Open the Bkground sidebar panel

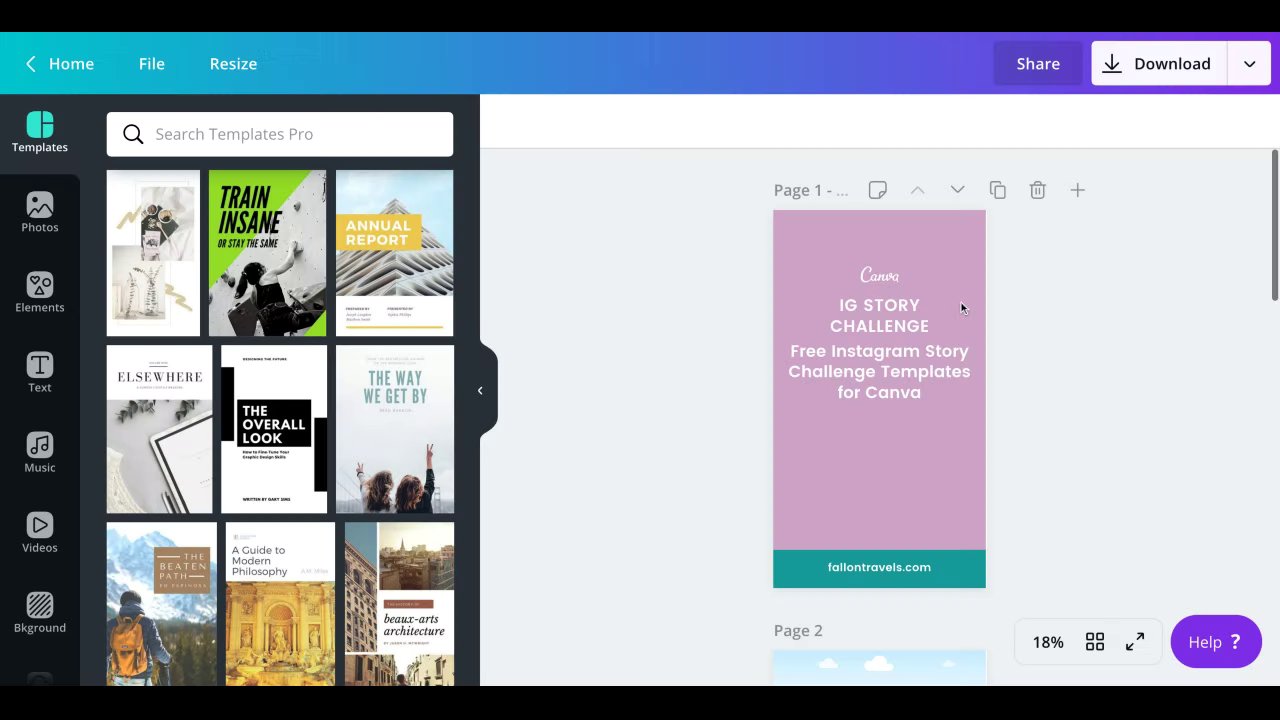[40, 614]
